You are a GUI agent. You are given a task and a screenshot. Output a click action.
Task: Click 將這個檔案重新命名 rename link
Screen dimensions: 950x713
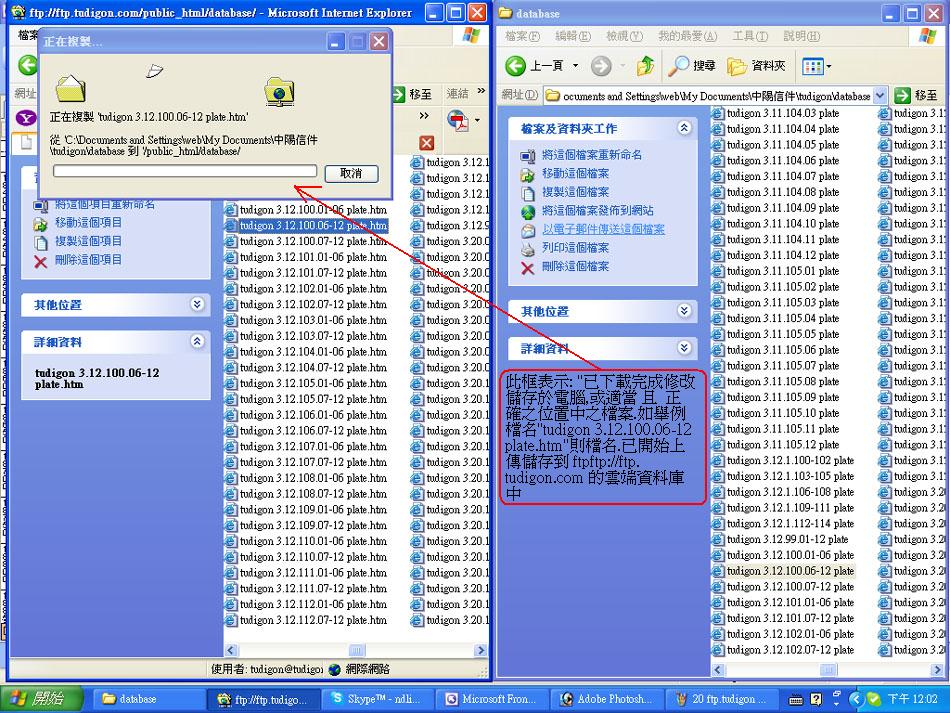pos(592,154)
